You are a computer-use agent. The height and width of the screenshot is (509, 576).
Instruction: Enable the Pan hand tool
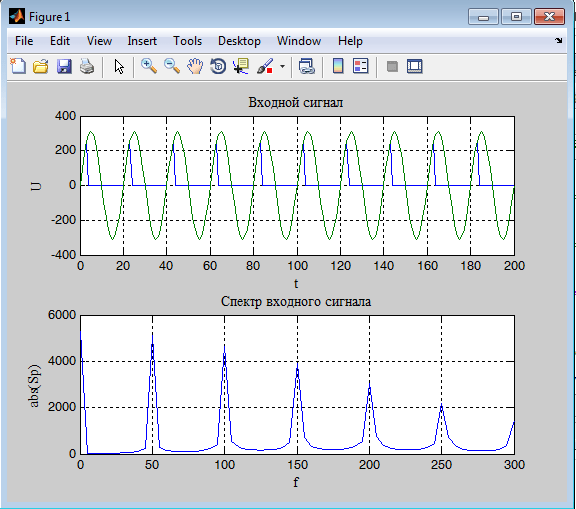195,66
